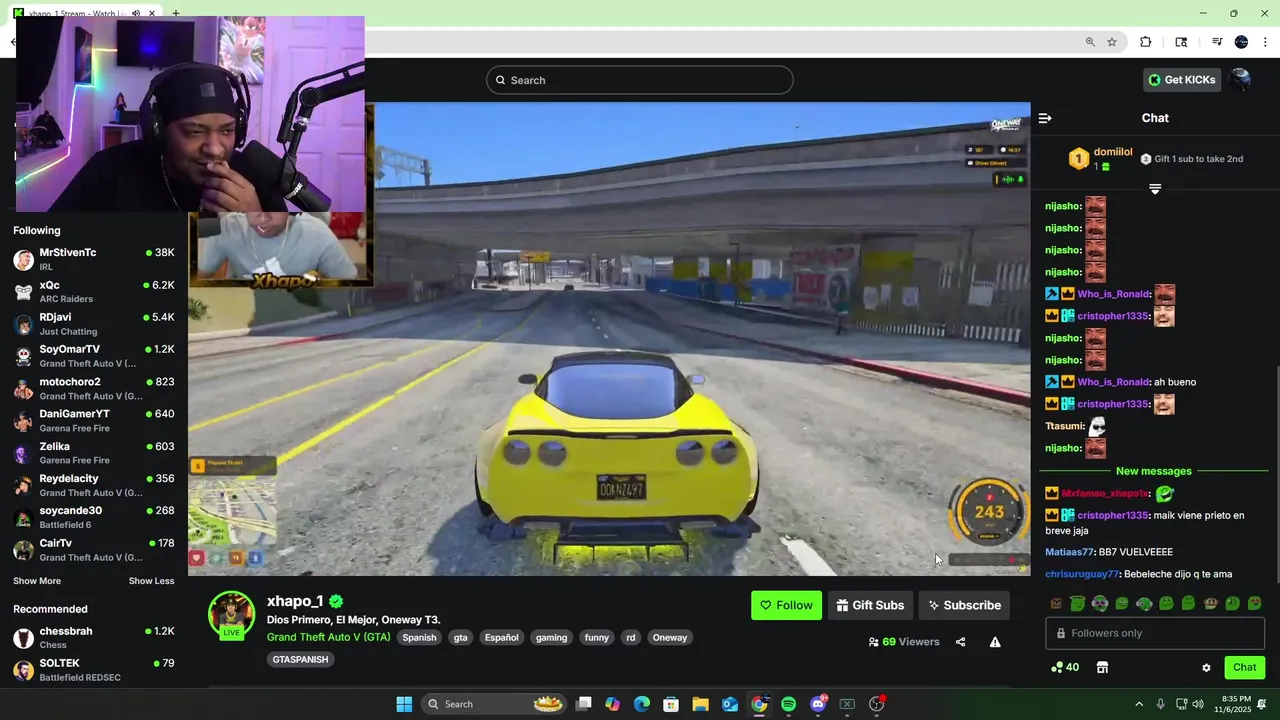Select the Oneway tag
1280x720 pixels.
pyautogui.click(x=670, y=638)
